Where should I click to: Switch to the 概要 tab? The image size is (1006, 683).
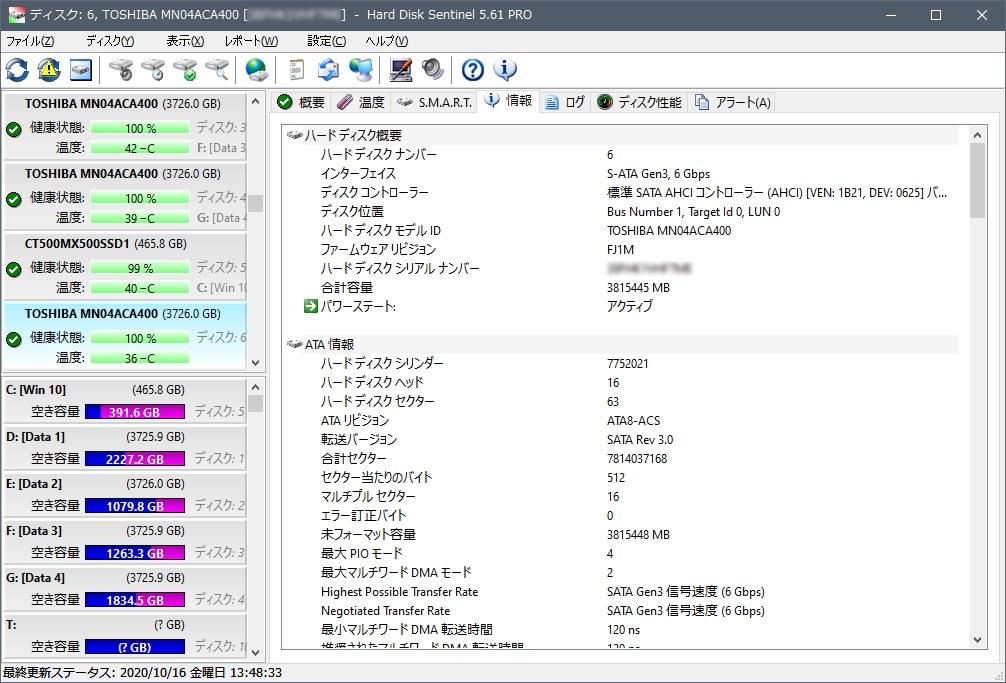tap(301, 103)
